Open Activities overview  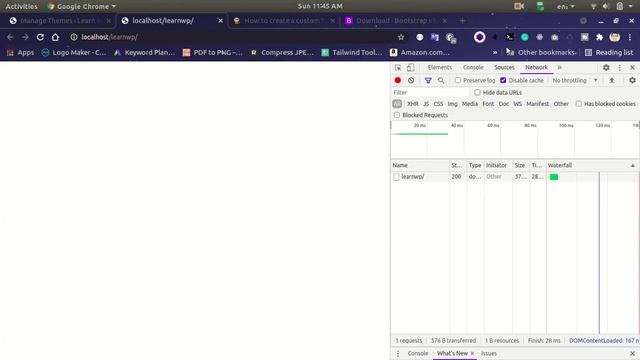pyautogui.click(x=21, y=6)
